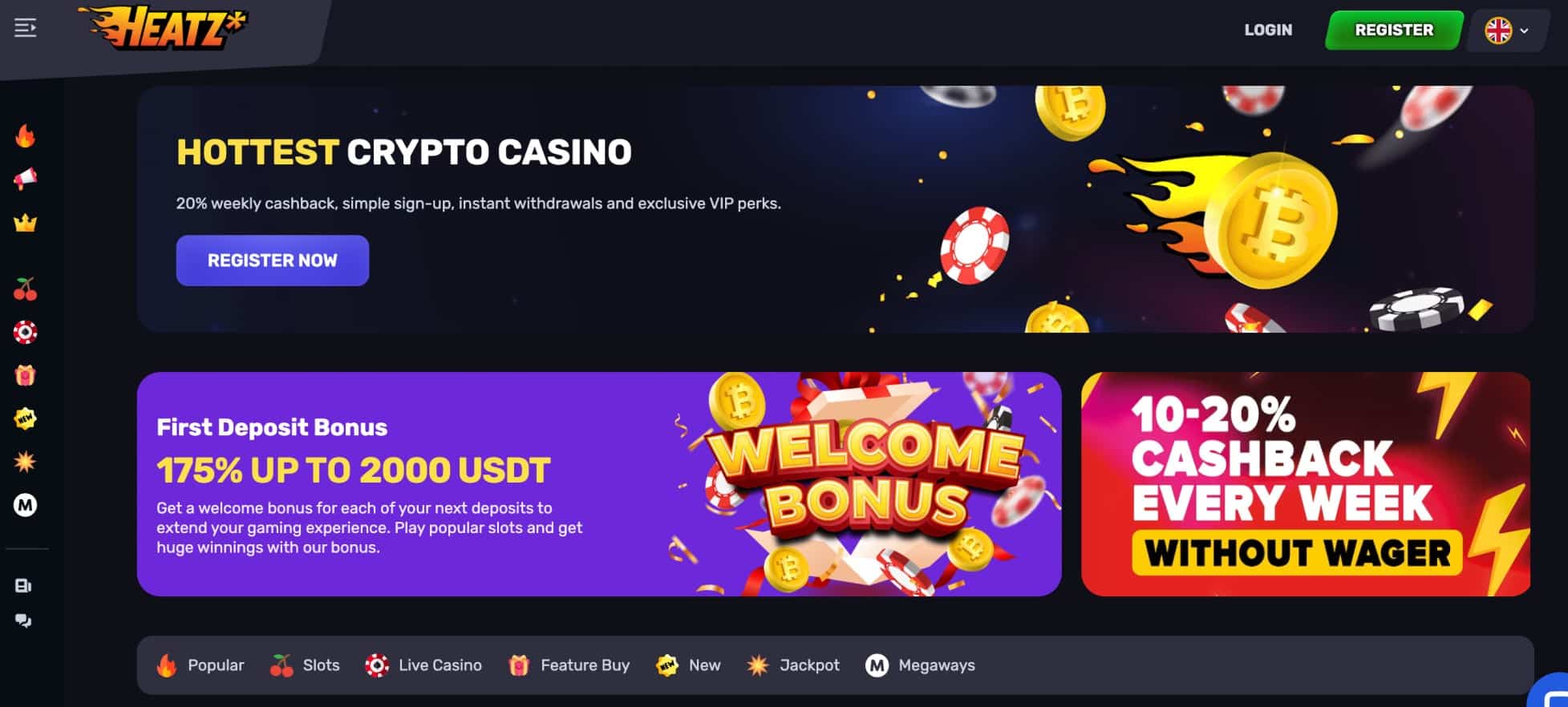Open the 10-20% cashback promo banner

click(1306, 484)
